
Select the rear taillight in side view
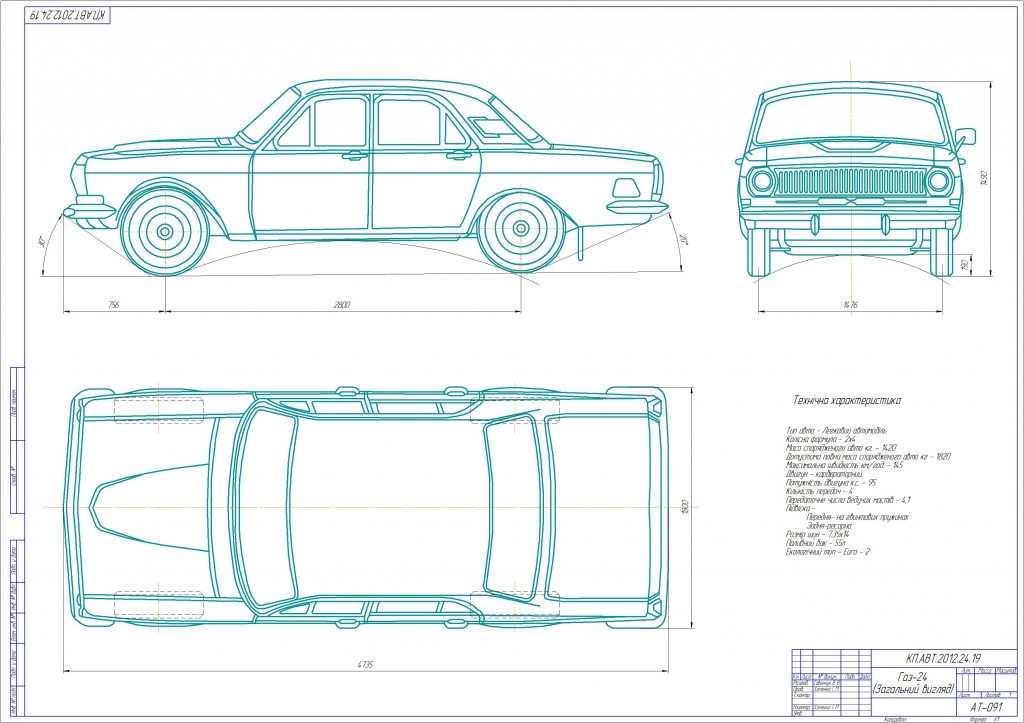tap(626, 188)
